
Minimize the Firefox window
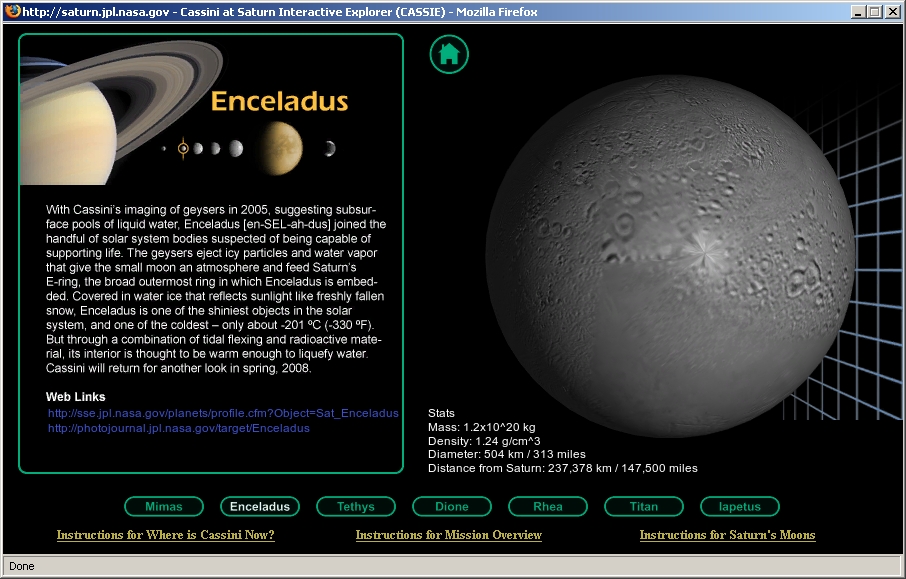point(859,12)
